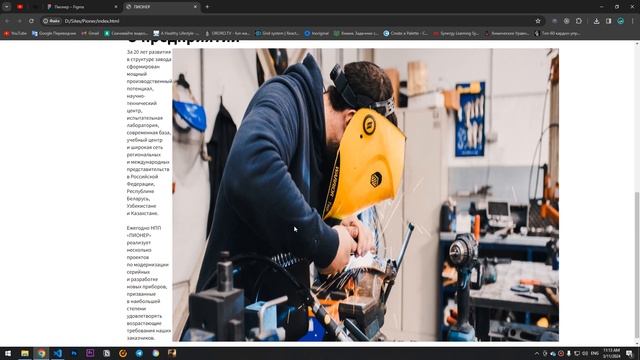Bookmark this page with the star icon
Image resolution: width=640 pixels, height=360 pixels.
[538, 21]
